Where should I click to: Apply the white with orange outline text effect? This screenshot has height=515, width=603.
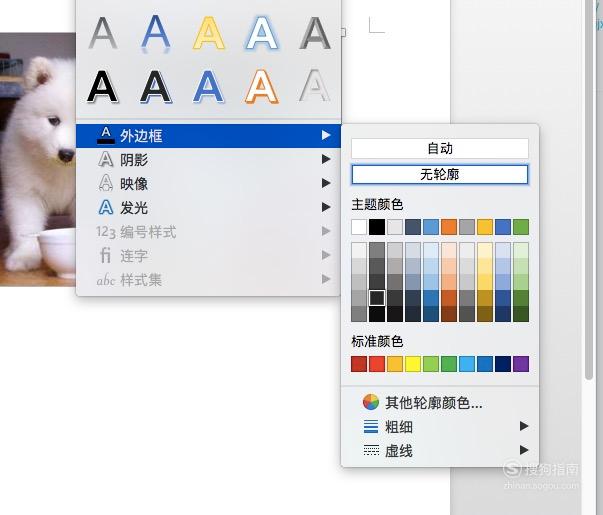(x=262, y=87)
